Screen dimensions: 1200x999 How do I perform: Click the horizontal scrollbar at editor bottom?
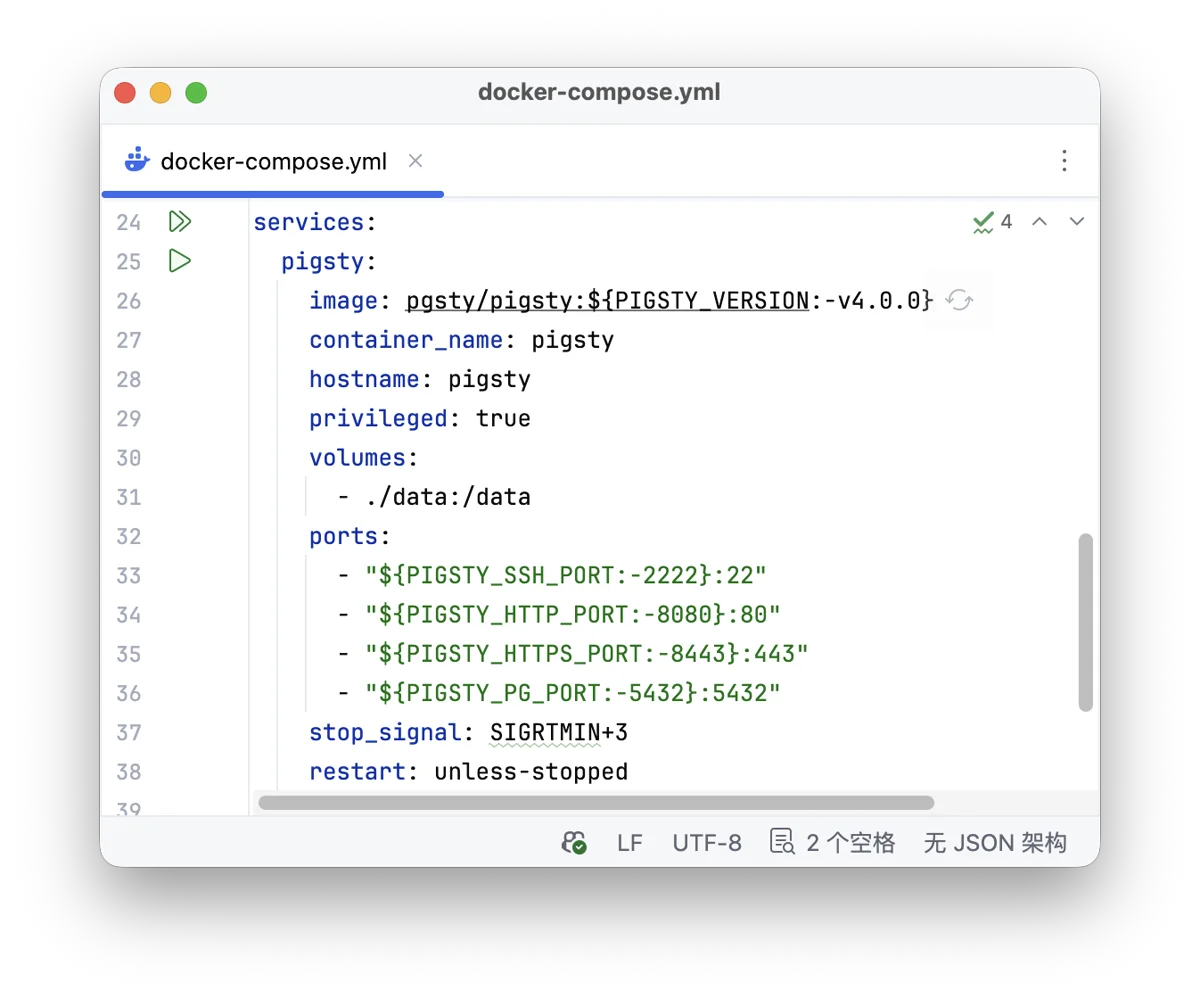coord(594,802)
